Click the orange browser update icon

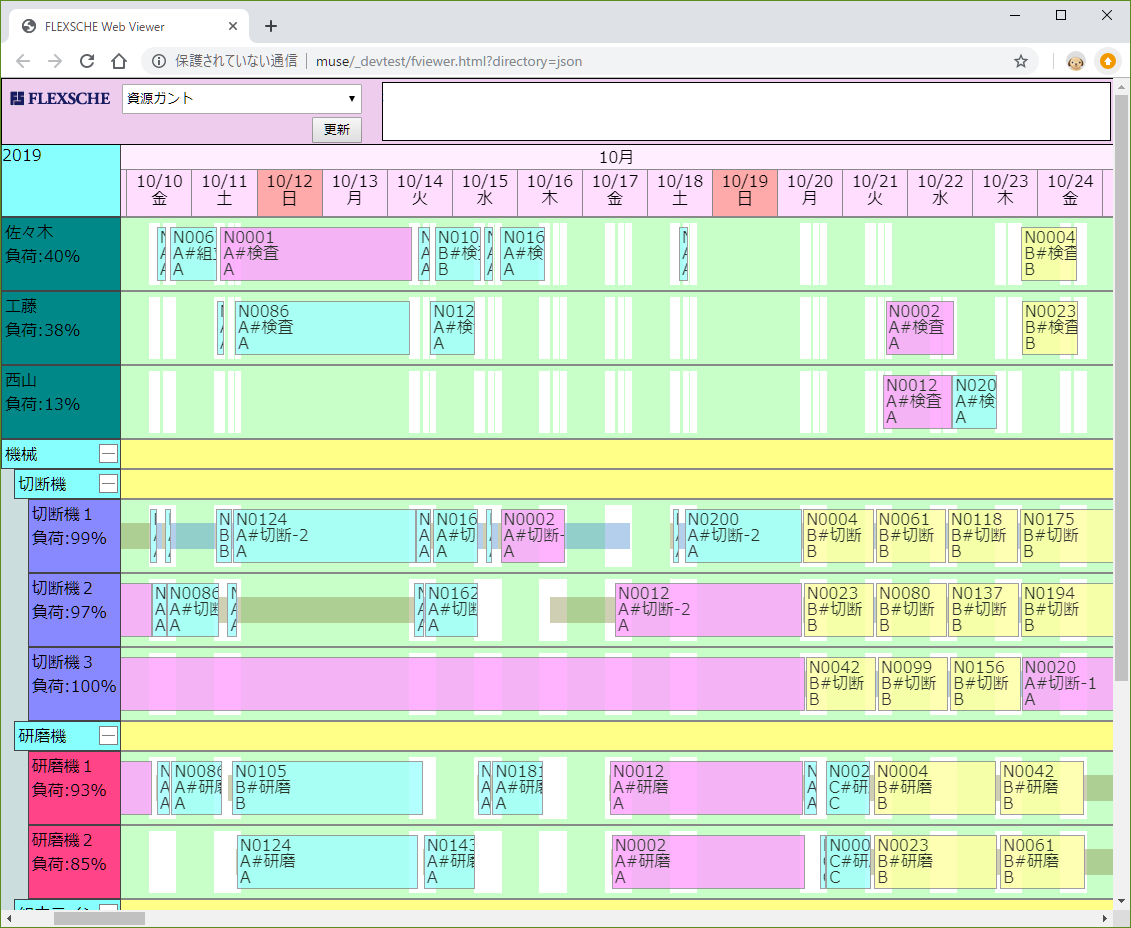pos(1107,61)
